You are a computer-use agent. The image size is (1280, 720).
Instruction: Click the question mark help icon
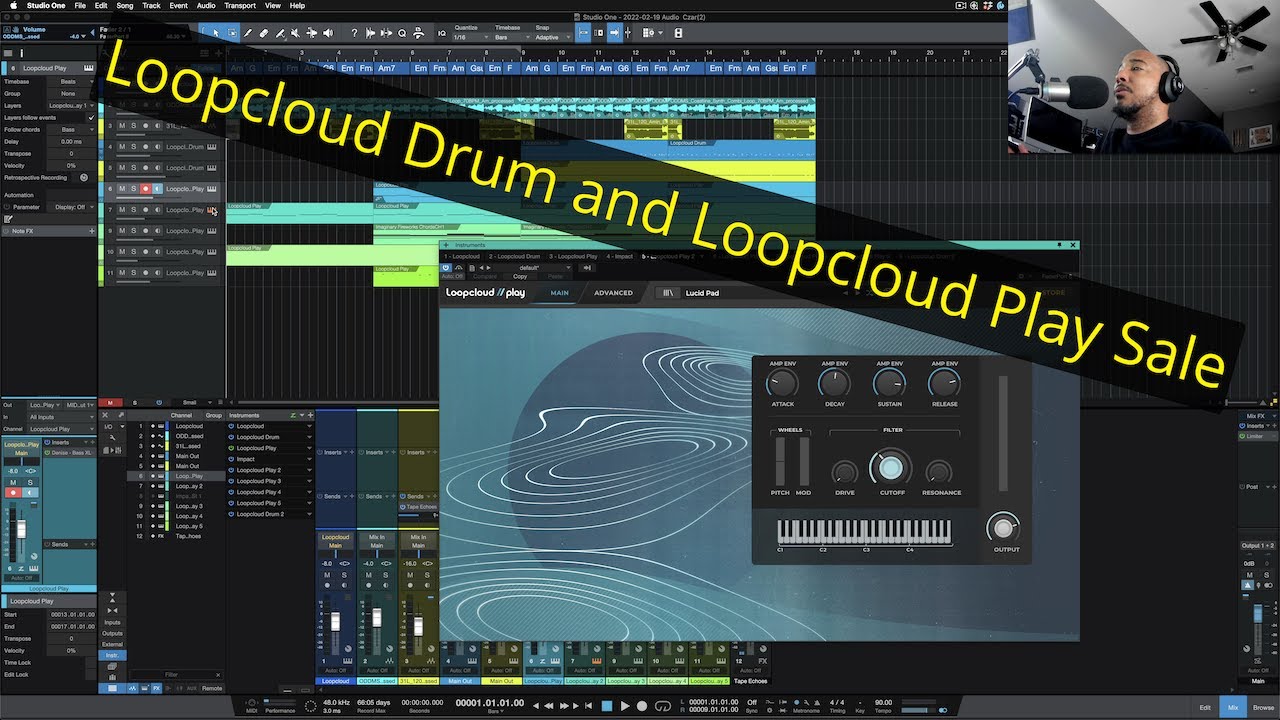pos(354,33)
